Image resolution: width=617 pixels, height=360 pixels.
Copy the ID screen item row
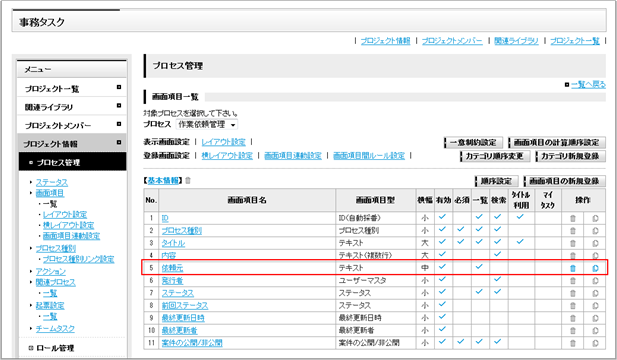point(595,218)
